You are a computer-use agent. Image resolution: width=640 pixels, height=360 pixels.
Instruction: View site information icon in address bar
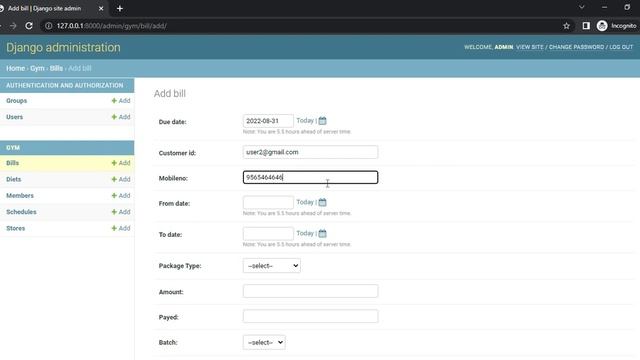pos(49,26)
